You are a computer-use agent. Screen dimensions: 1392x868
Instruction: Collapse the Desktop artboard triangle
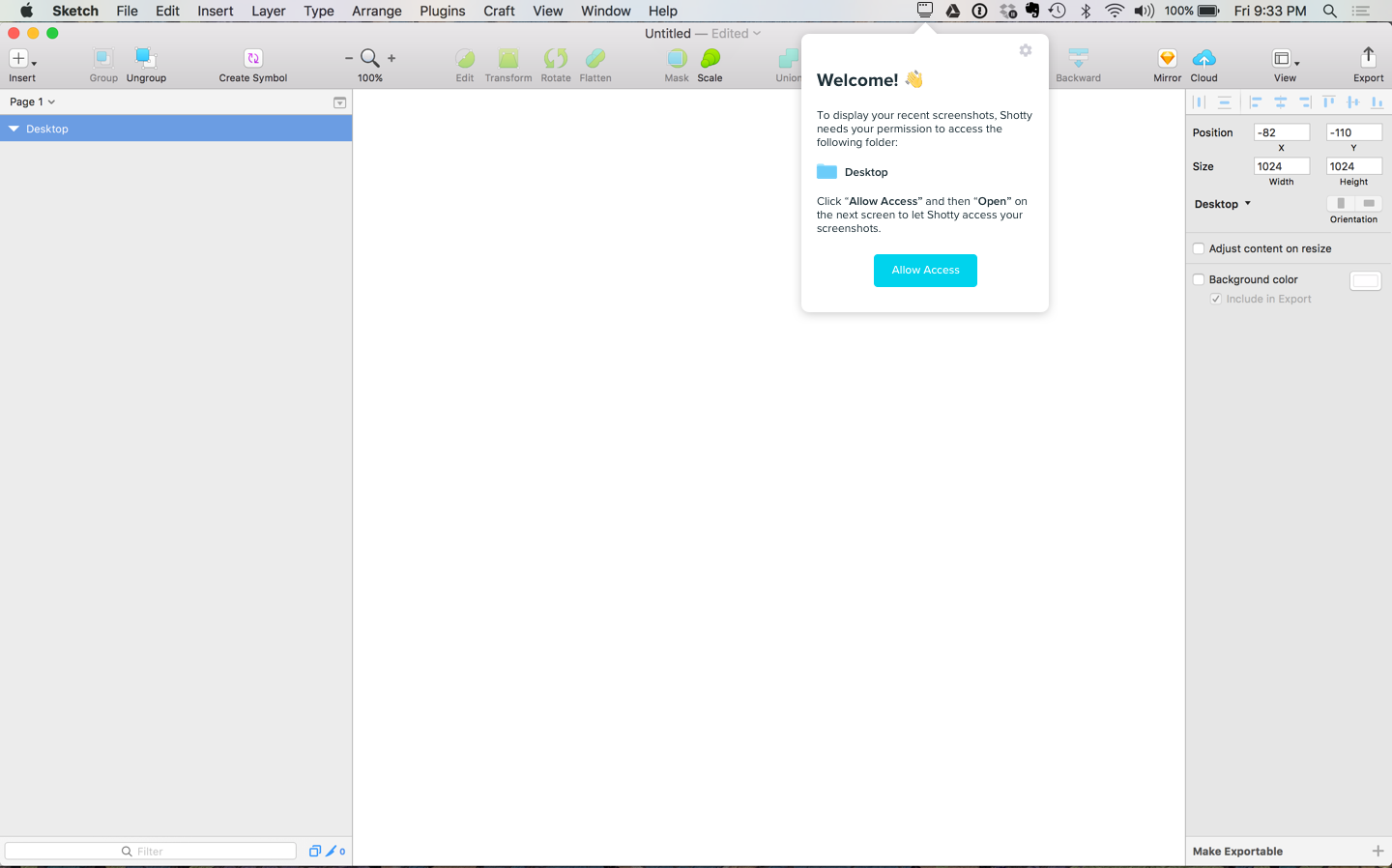pos(14,129)
